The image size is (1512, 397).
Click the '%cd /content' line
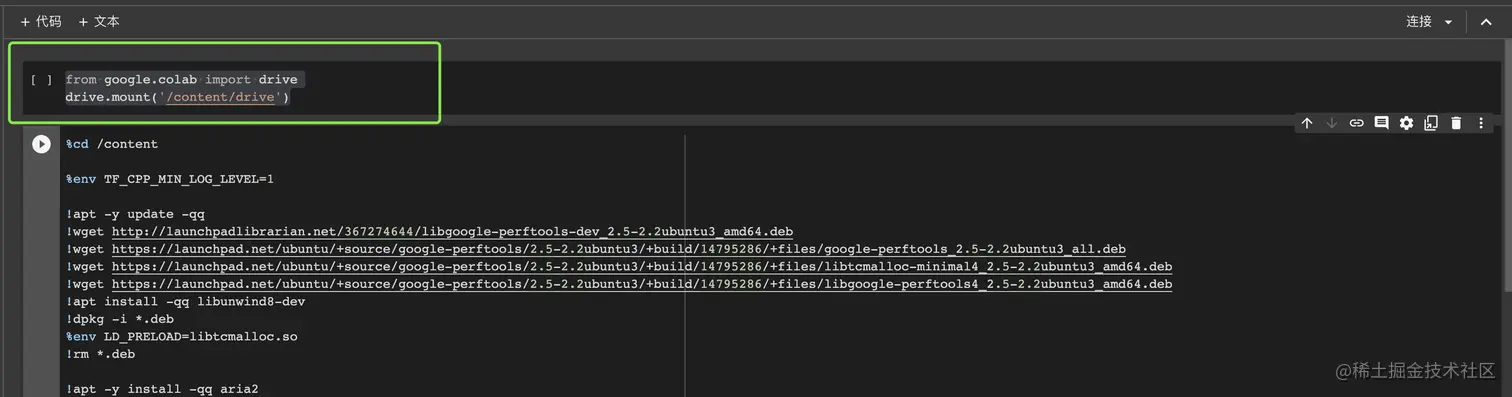click(112, 144)
